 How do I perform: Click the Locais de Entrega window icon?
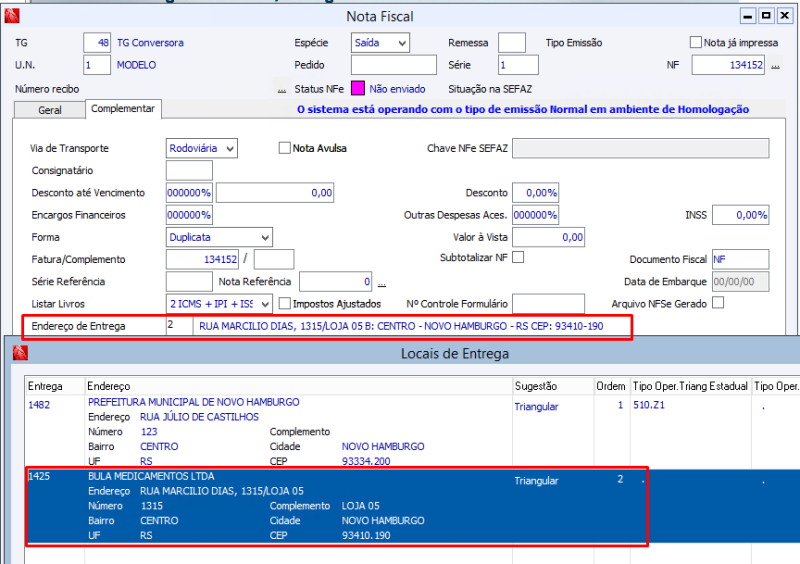[x=18, y=353]
